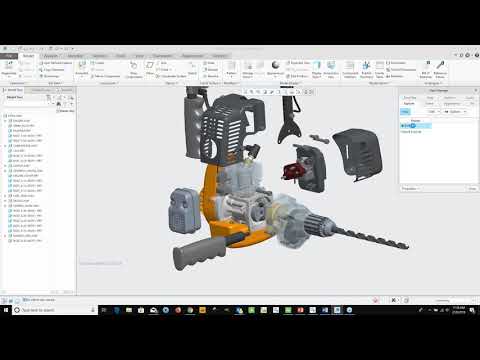Click the Revolve feature tool

211,76
